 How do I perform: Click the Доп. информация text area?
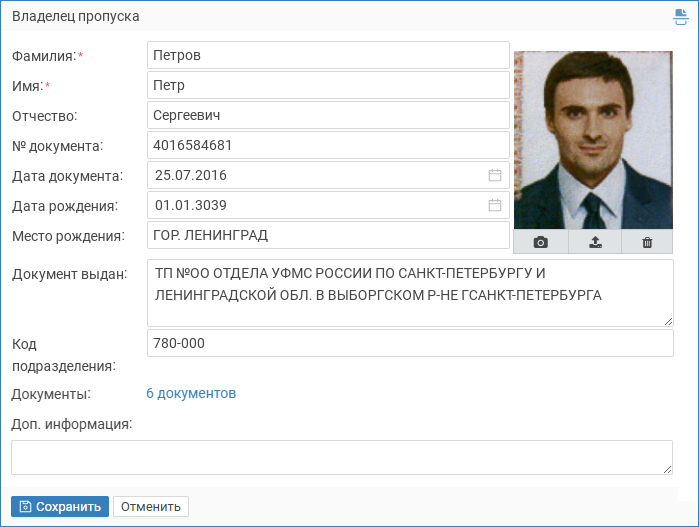pos(342,457)
